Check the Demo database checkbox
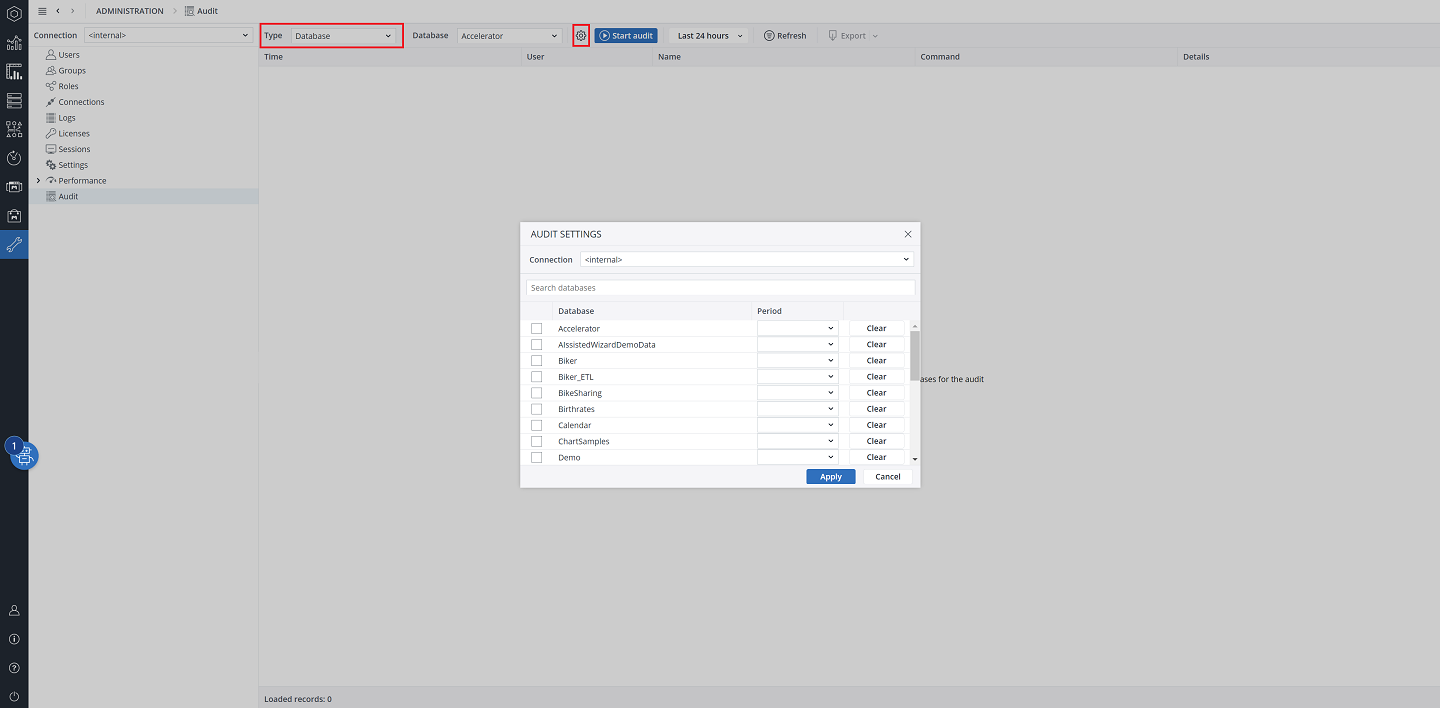This screenshot has height=708, width=1440. 537,457
